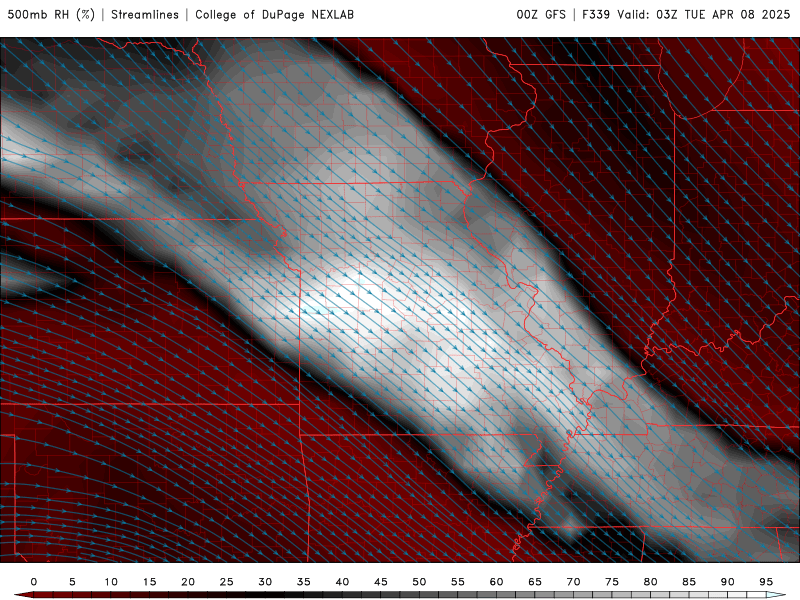Image resolution: width=800 pixels, height=600 pixels.
Task: Click the "500mb RH (%)" title text
Action: [51, 14]
